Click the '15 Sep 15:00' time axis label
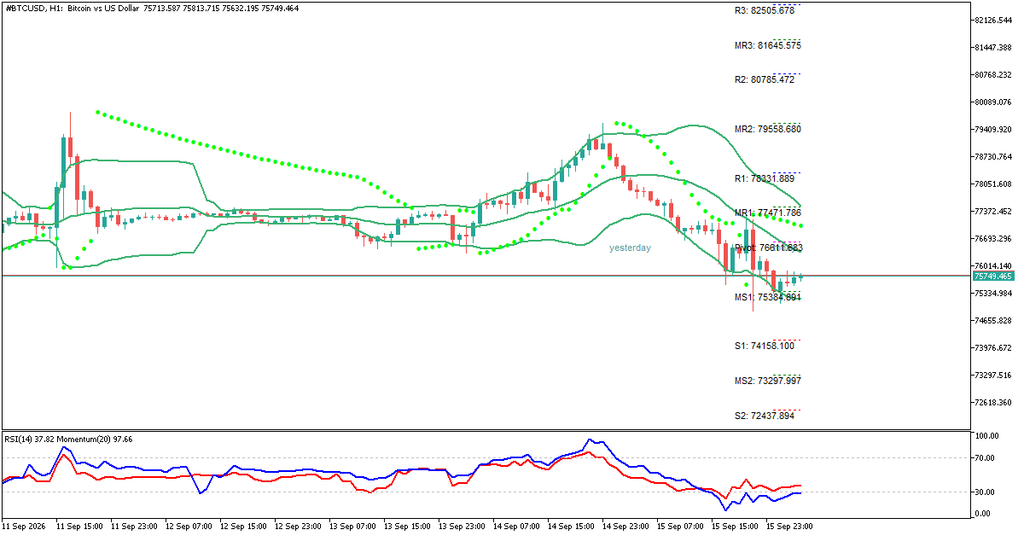Image resolution: width=1024 pixels, height=536 pixels. click(736, 526)
